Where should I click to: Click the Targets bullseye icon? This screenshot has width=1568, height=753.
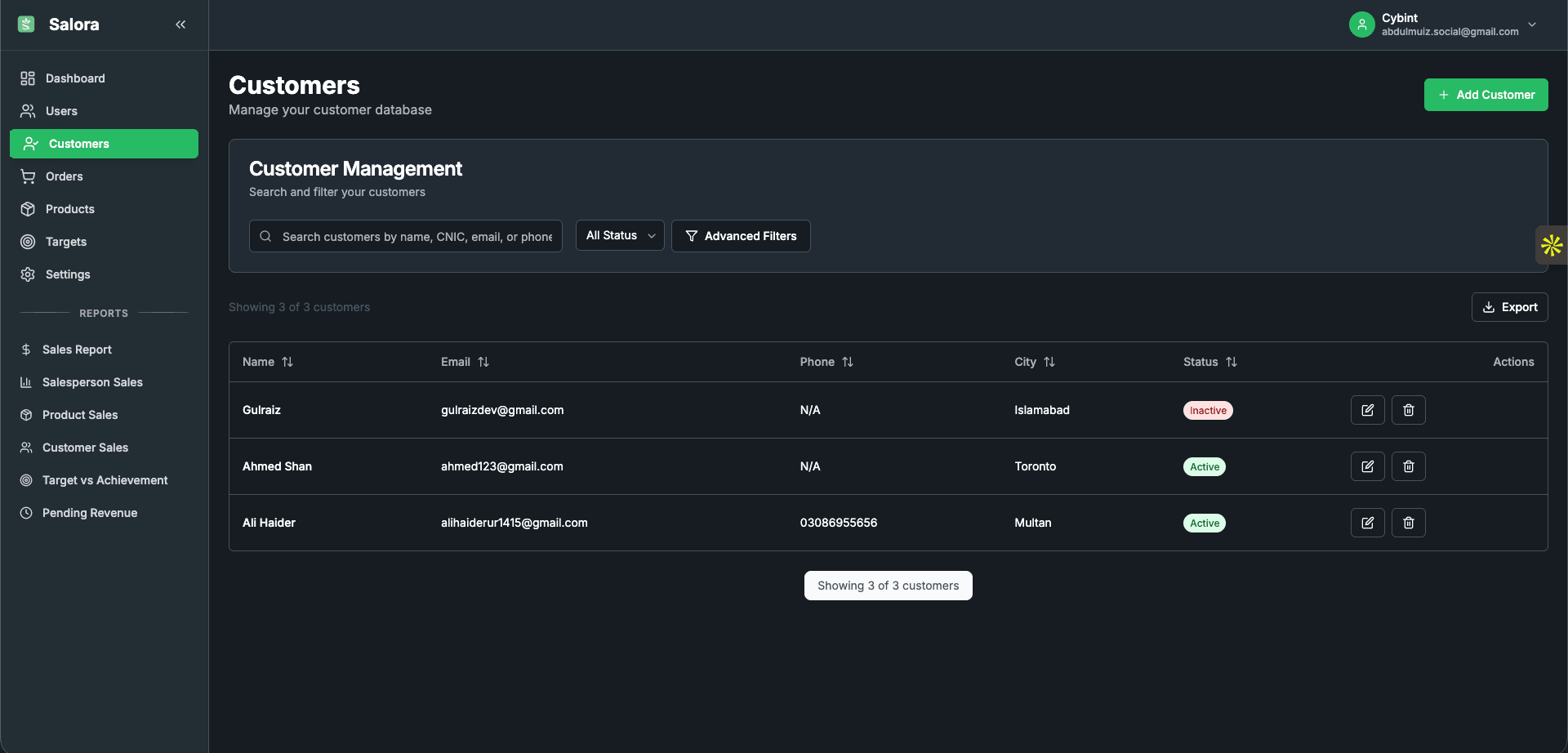[x=28, y=242]
